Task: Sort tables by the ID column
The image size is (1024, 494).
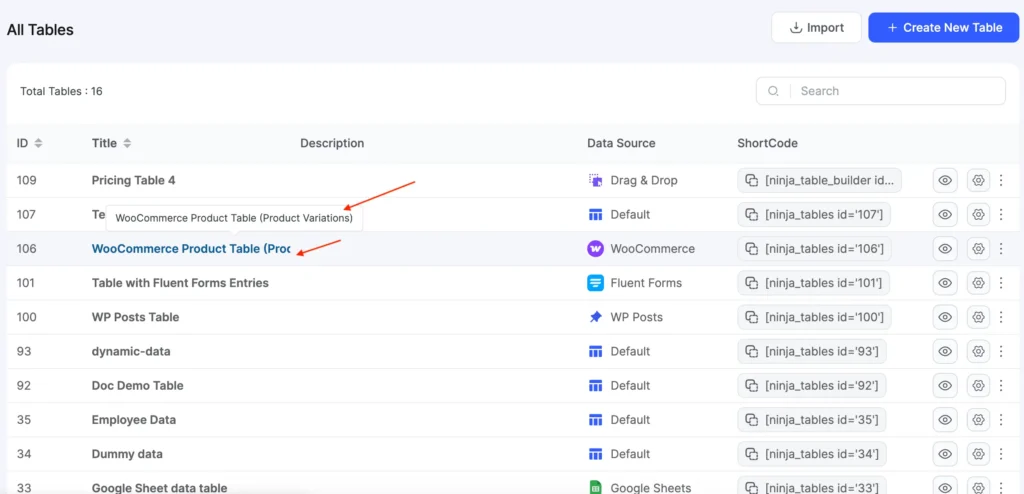Action: (38, 143)
